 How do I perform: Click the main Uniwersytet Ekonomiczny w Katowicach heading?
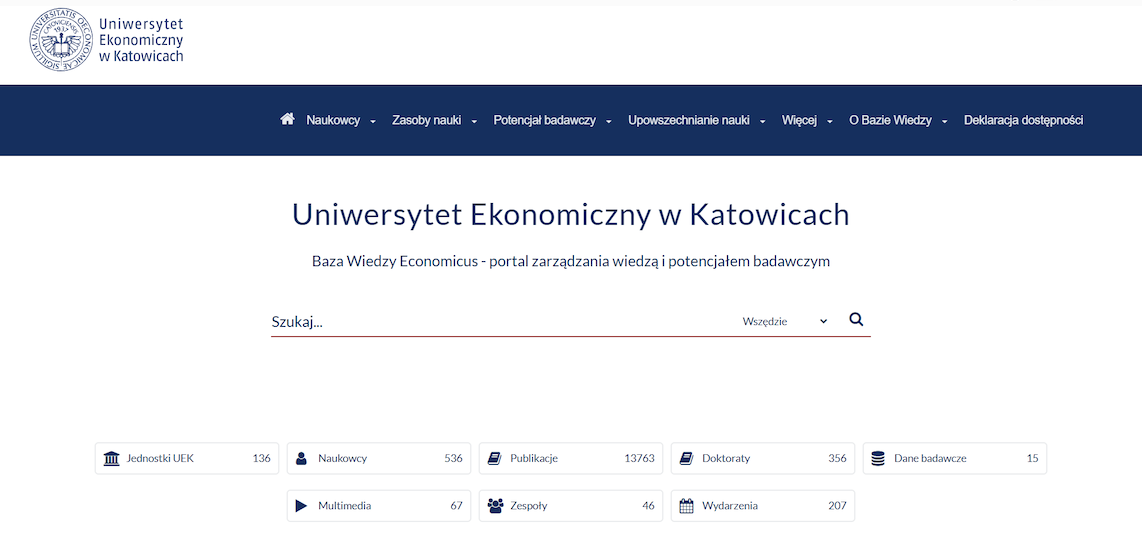(571, 215)
